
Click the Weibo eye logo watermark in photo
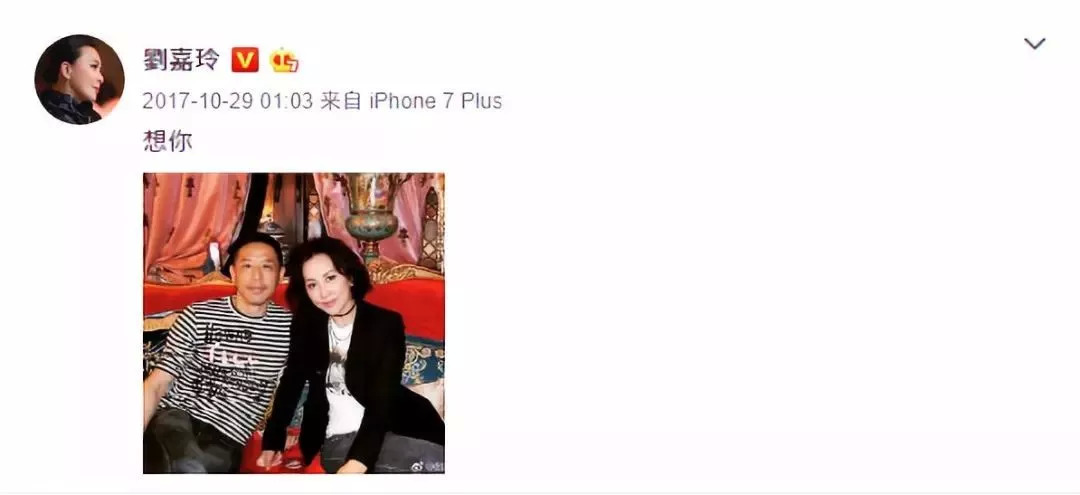coord(418,467)
